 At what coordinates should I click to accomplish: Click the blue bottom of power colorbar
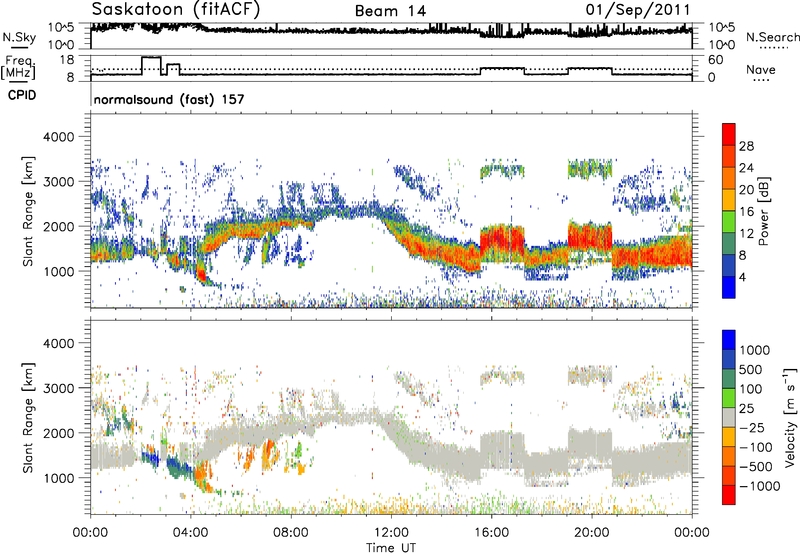(729, 287)
